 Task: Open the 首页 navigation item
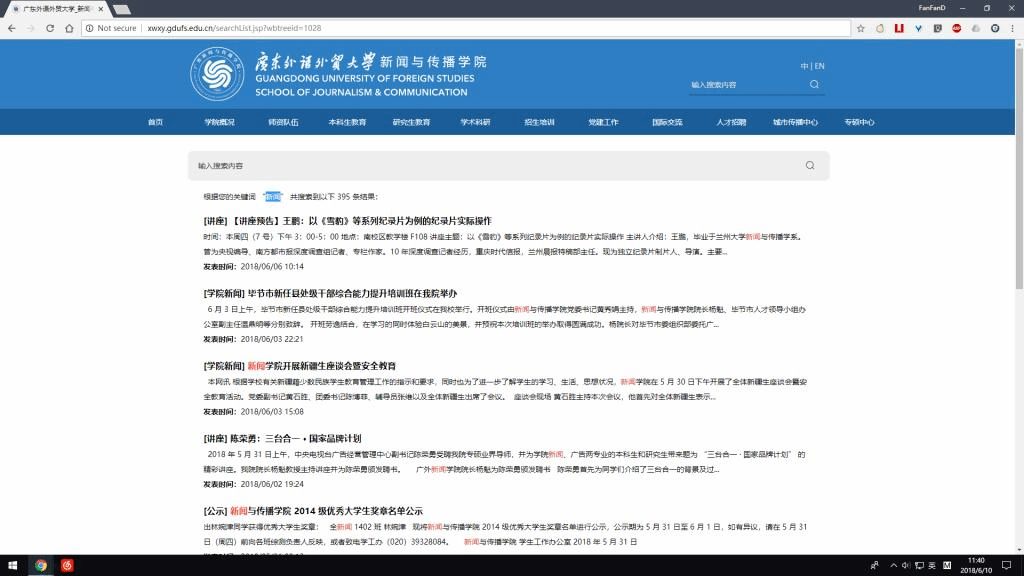(x=155, y=122)
